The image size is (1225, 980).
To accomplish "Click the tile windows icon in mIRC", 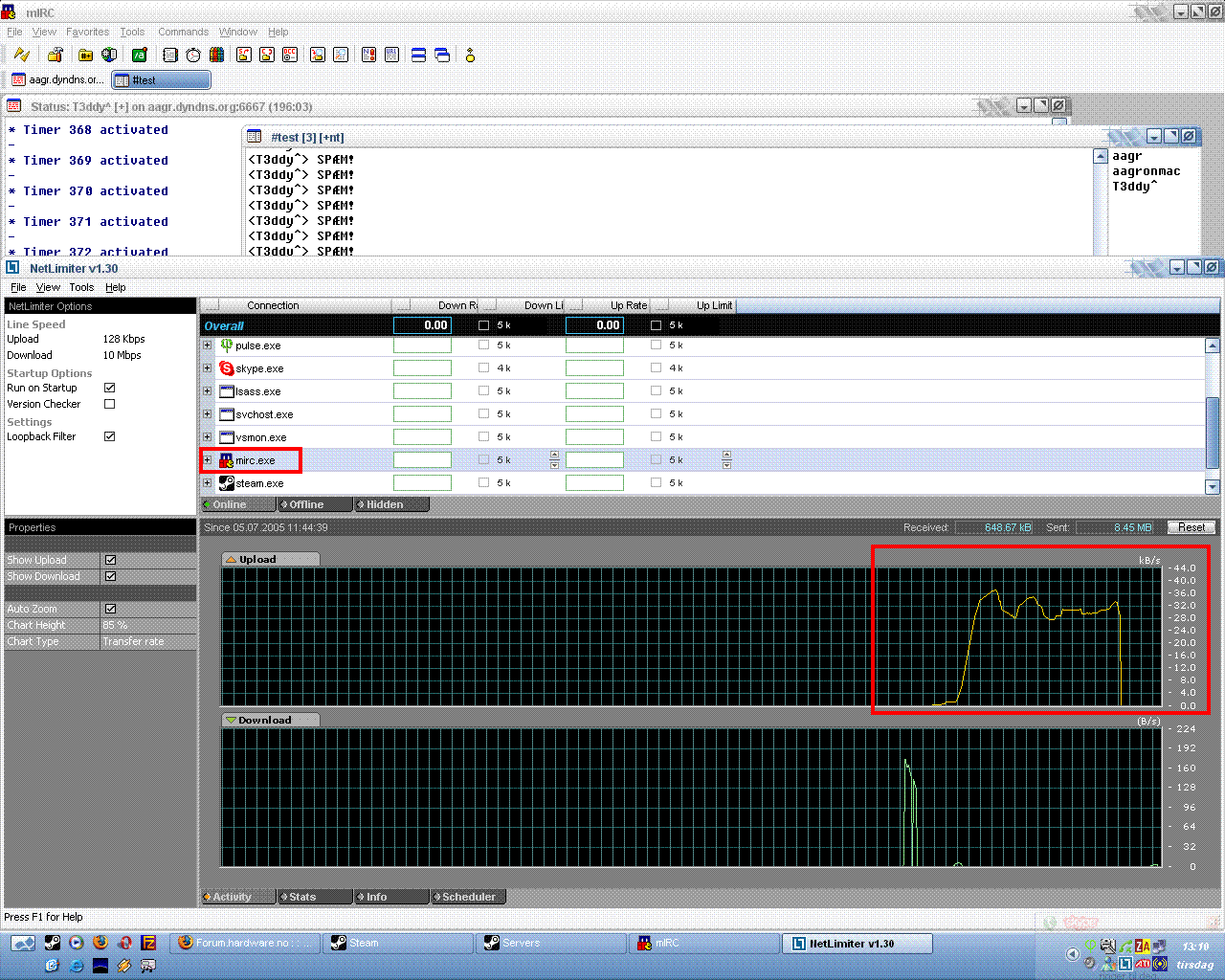I will click(419, 55).
